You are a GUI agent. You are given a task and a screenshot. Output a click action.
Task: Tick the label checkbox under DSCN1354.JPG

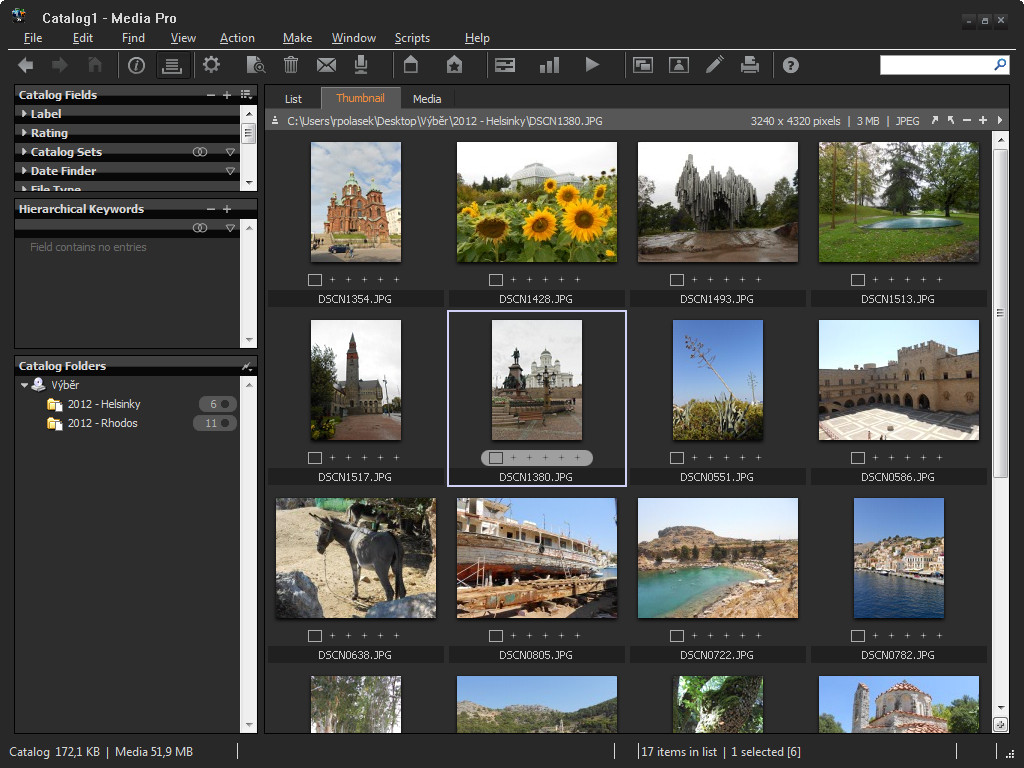coord(315,280)
